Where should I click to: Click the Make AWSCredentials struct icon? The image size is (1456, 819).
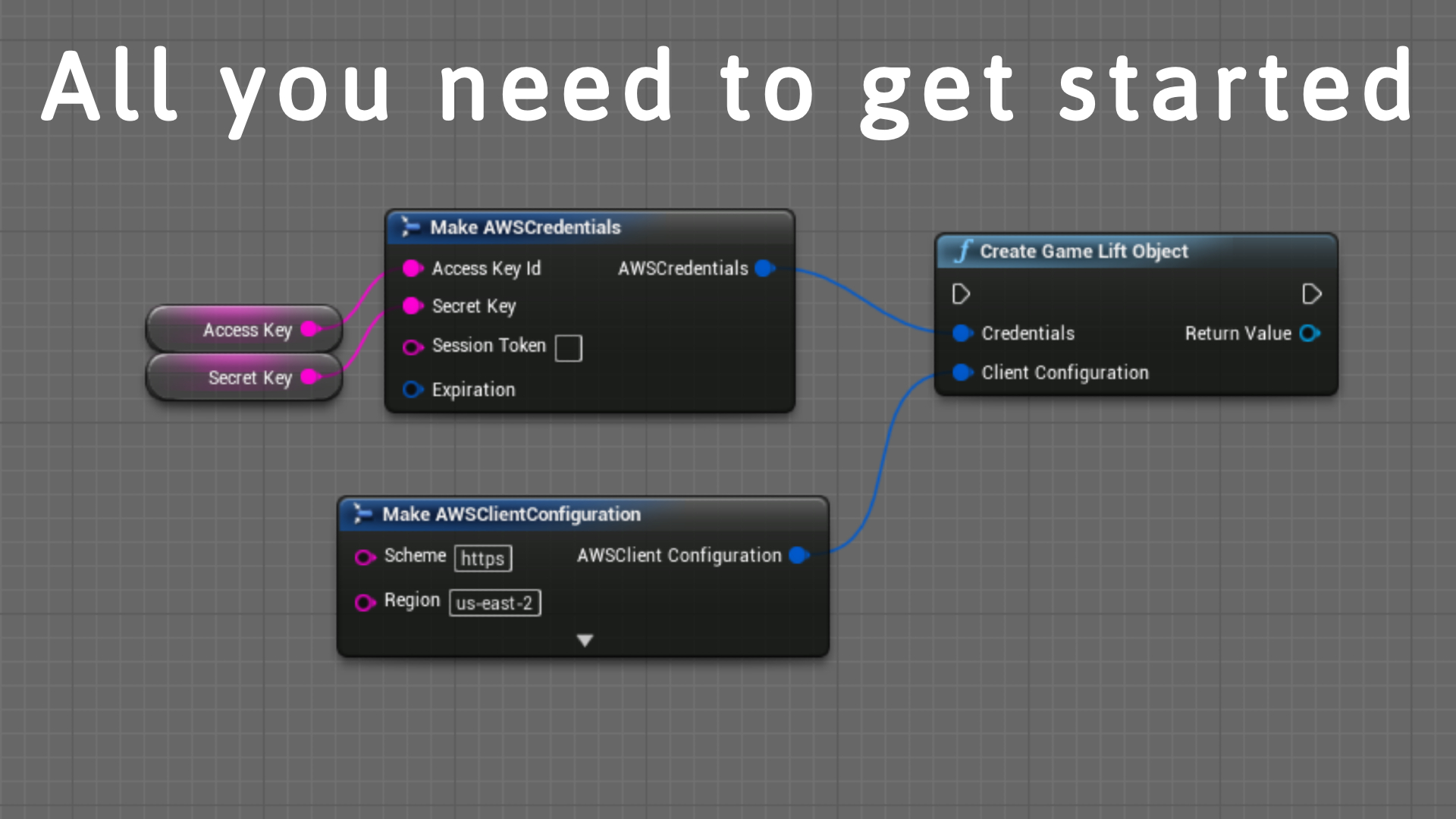[x=410, y=227]
